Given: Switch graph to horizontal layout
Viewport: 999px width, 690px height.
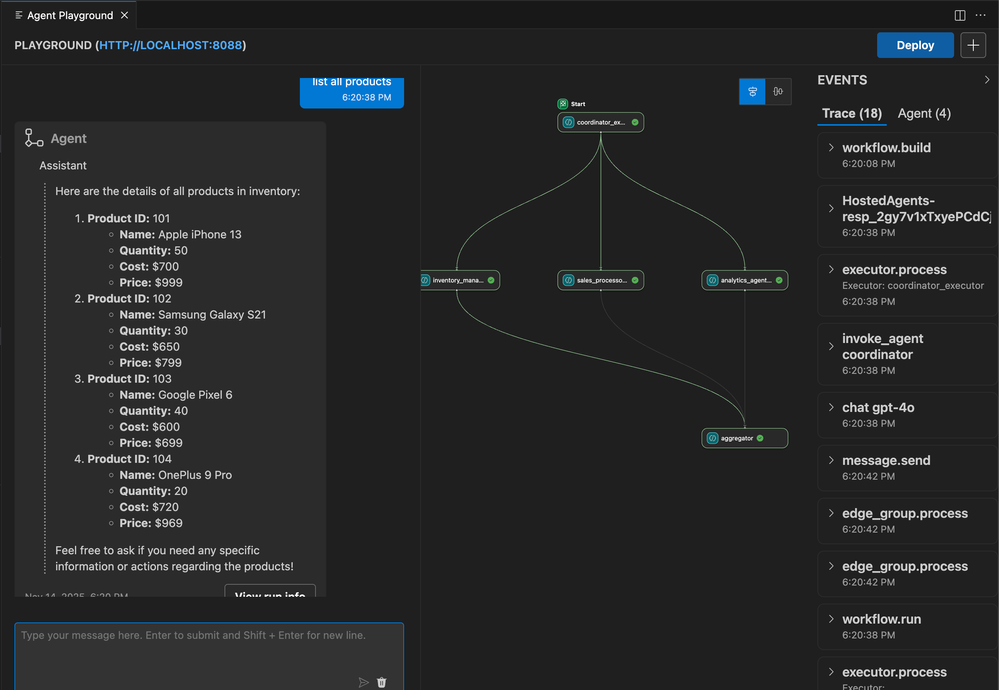Looking at the screenshot, I should [x=777, y=91].
